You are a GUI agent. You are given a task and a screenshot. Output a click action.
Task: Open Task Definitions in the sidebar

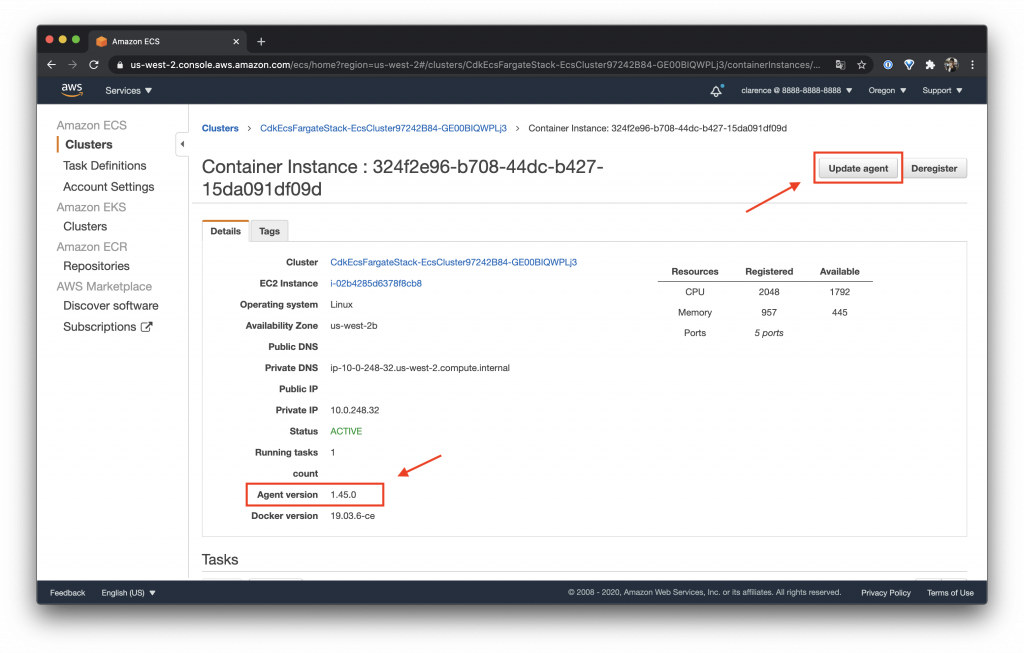[x=104, y=166]
